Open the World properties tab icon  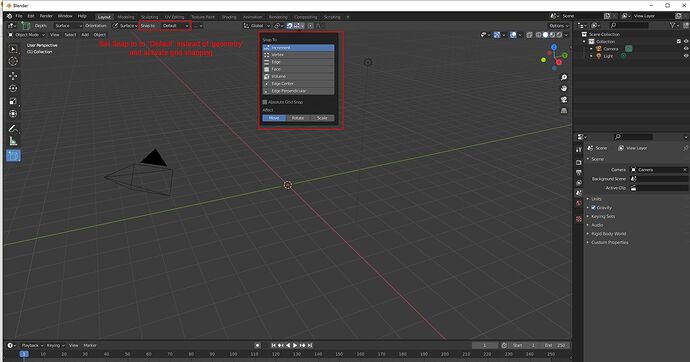pyautogui.click(x=579, y=203)
